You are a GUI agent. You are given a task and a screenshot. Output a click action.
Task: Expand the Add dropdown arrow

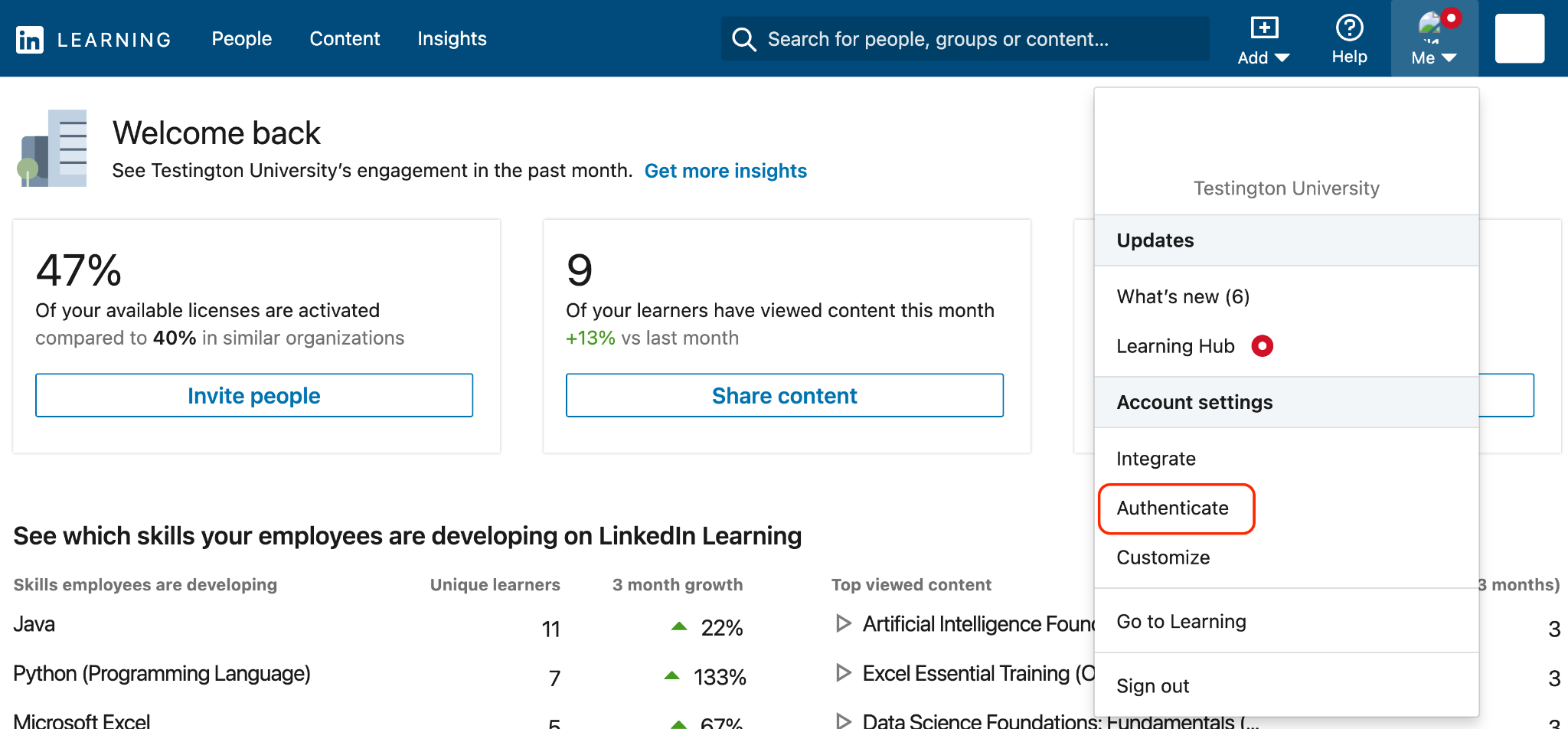pos(1282,58)
